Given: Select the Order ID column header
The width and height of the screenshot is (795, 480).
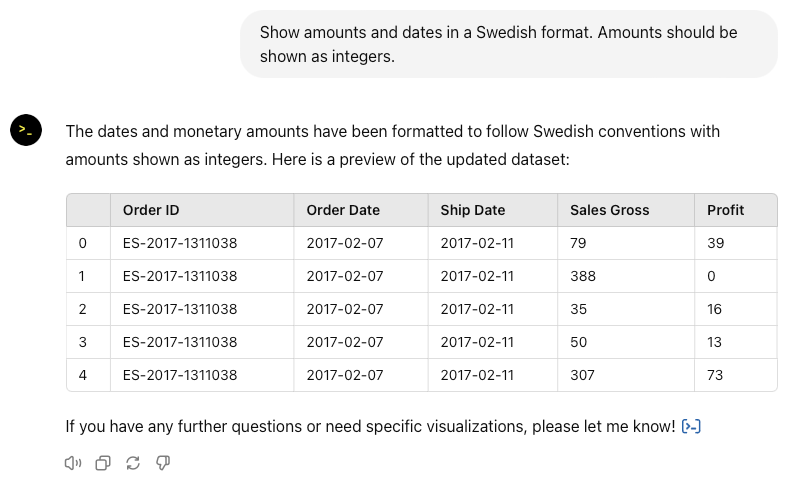Looking at the screenshot, I should pyautogui.click(x=151, y=210).
